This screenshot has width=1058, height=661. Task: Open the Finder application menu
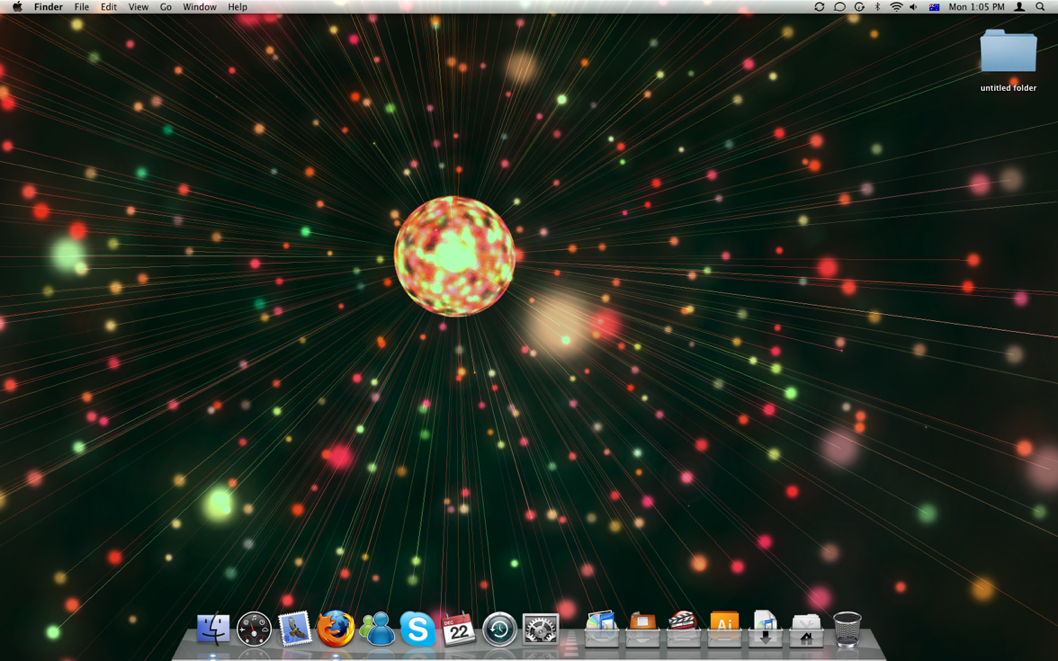(x=49, y=7)
